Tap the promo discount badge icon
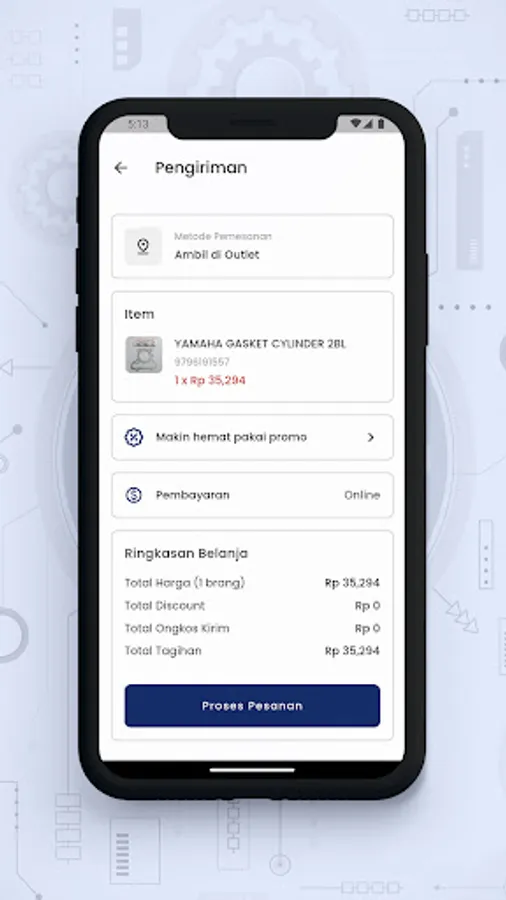The width and height of the screenshot is (506, 900). click(134, 437)
